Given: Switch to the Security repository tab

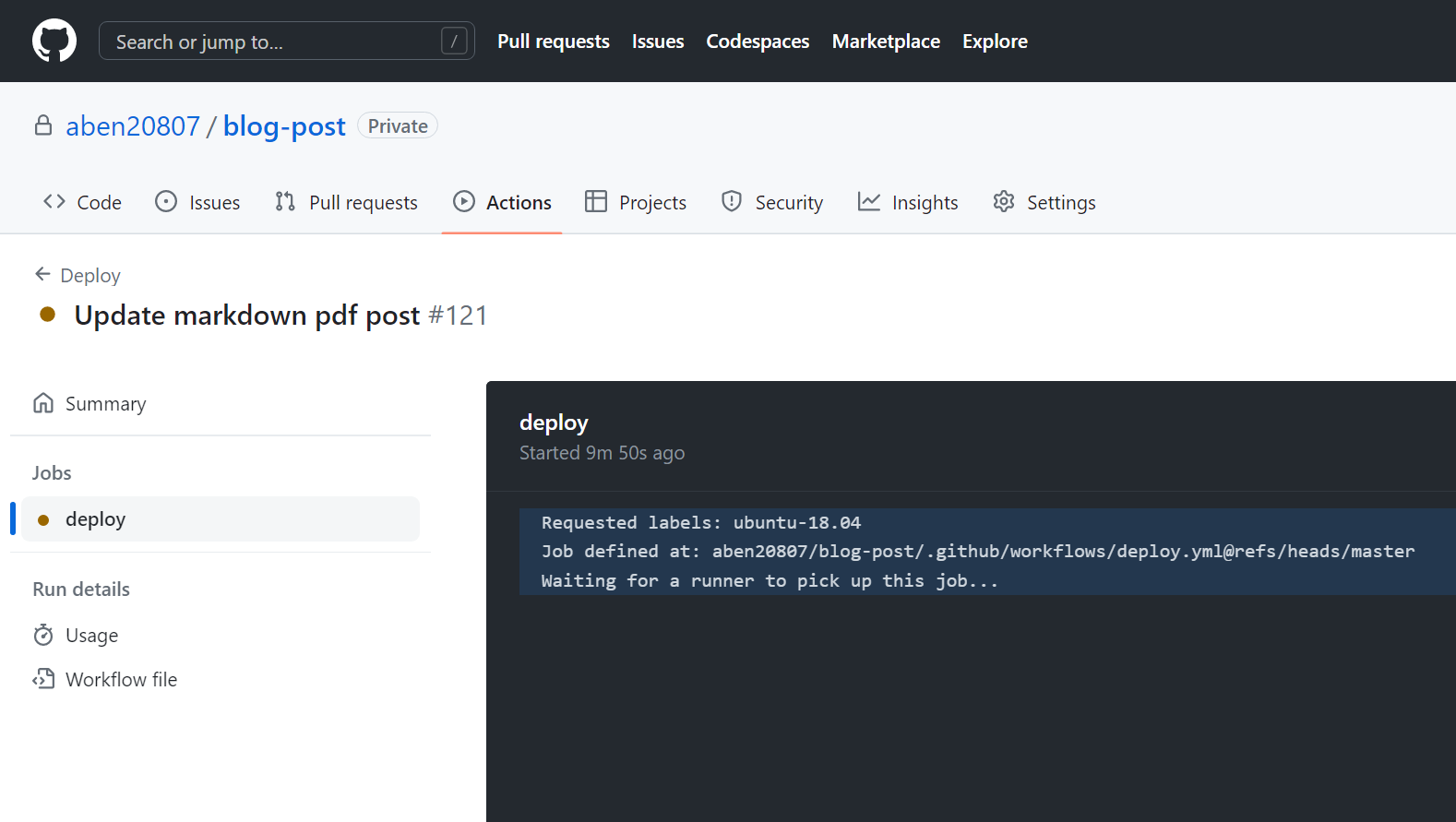Looking at the screenshot, I should (x=772, y=202).
